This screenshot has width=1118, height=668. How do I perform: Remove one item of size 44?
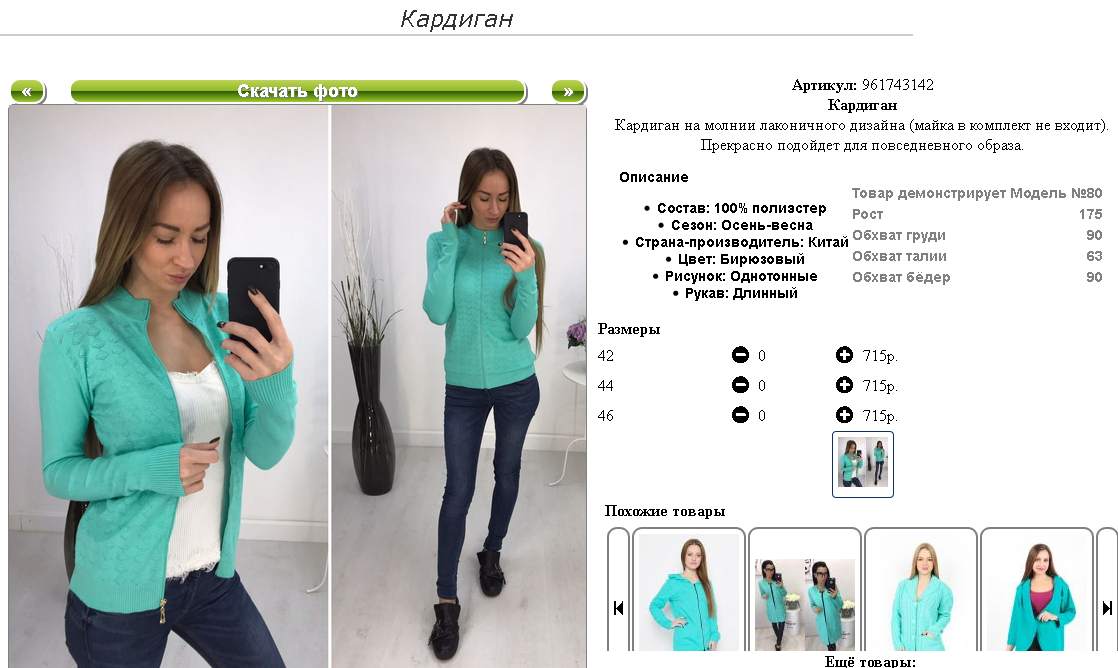coord(740,385)
